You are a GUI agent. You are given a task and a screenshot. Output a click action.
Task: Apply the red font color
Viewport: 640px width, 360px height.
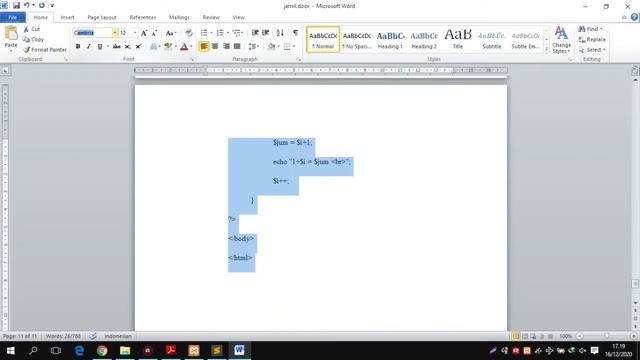coord(184,47)
